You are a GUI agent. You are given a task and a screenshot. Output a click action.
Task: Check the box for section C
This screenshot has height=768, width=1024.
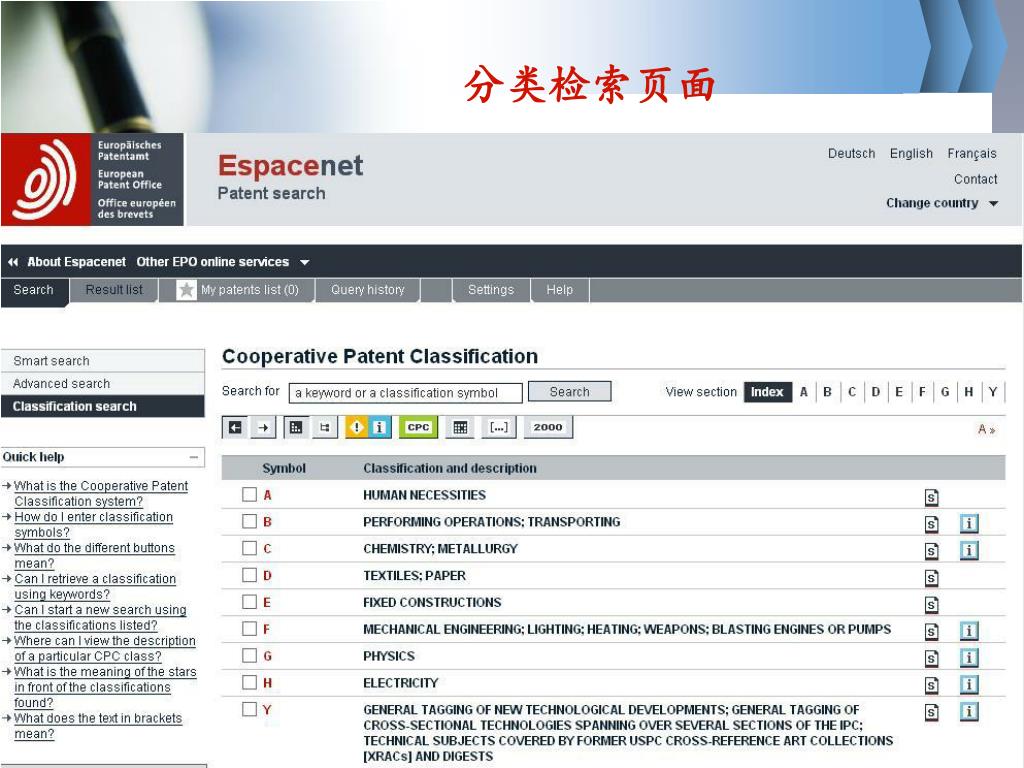pyautogui.click(x=249, y=548)
